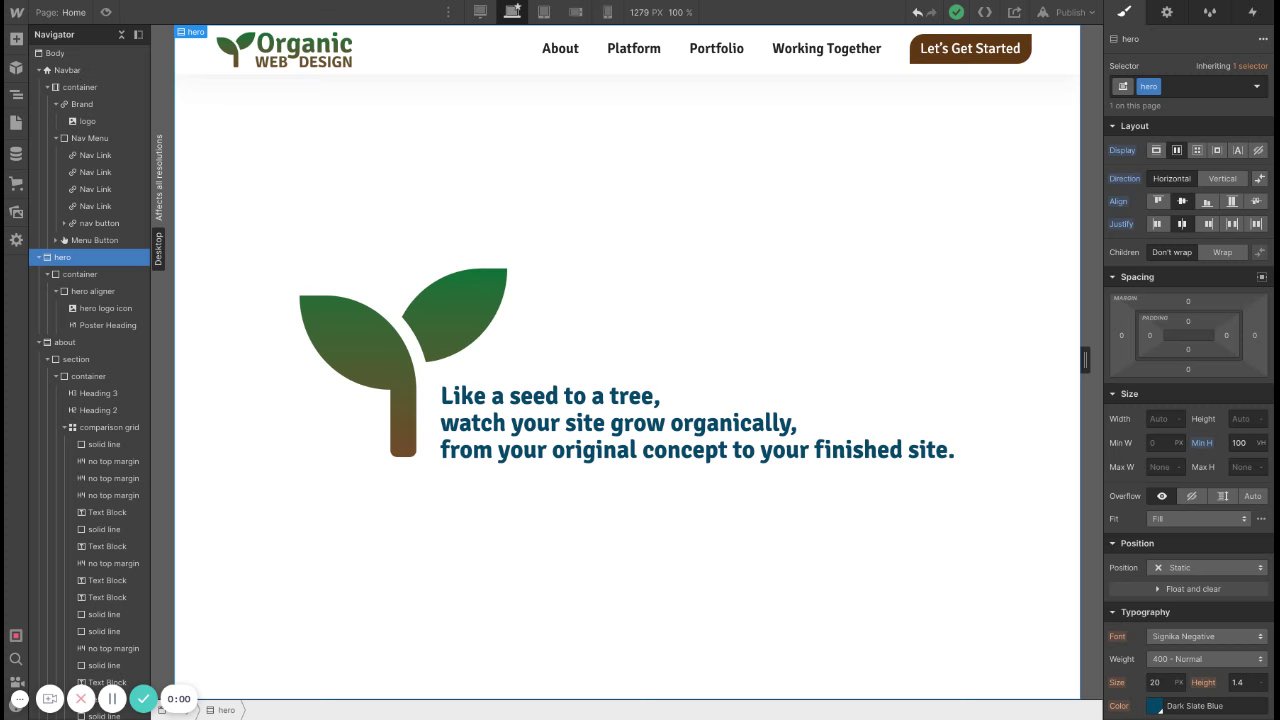Open the Settings gear in left sidebar
The width and height of the screenshot is (1280, 720).
tap(16, 240)
